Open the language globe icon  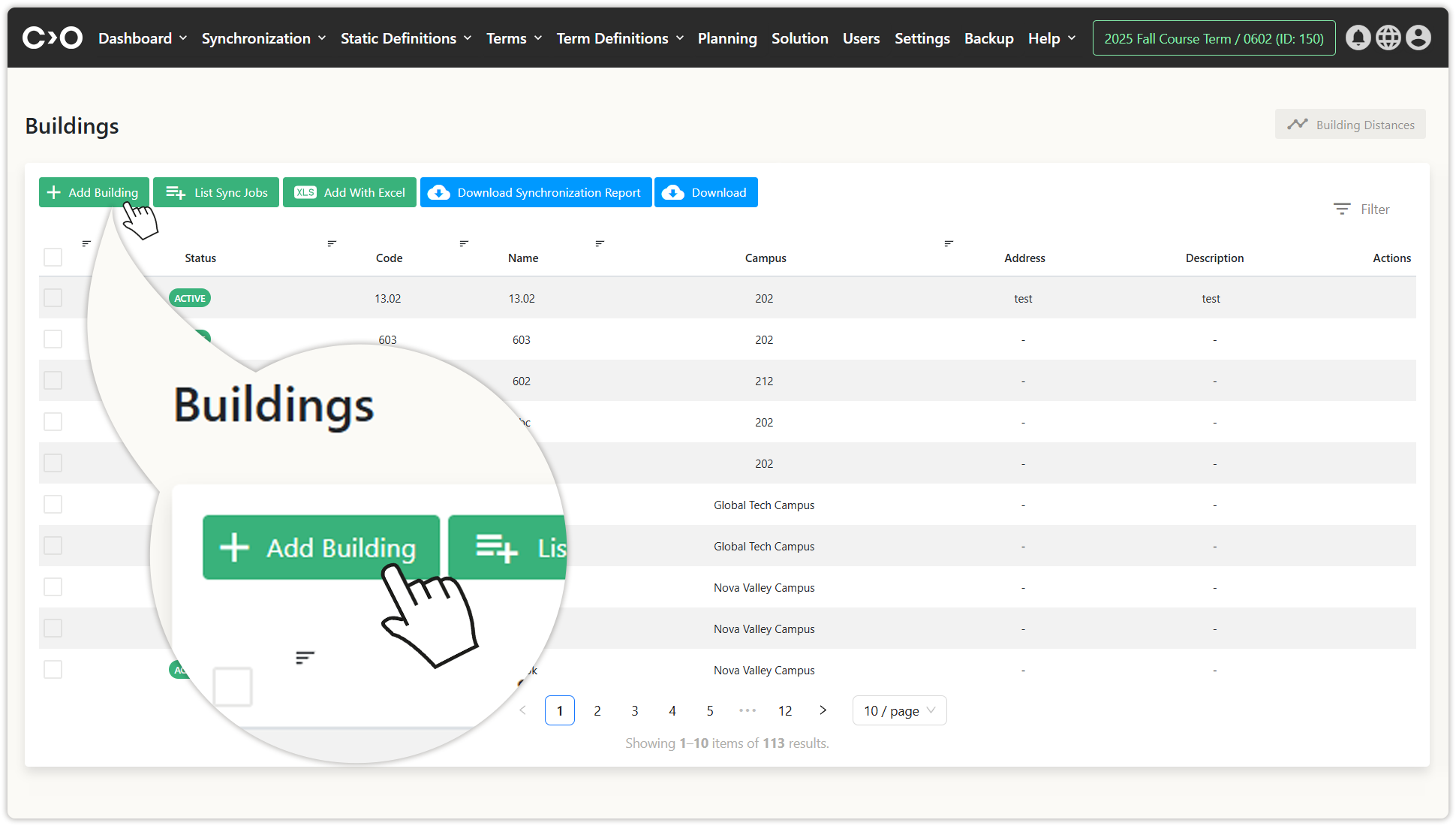tap(1388, 38)
